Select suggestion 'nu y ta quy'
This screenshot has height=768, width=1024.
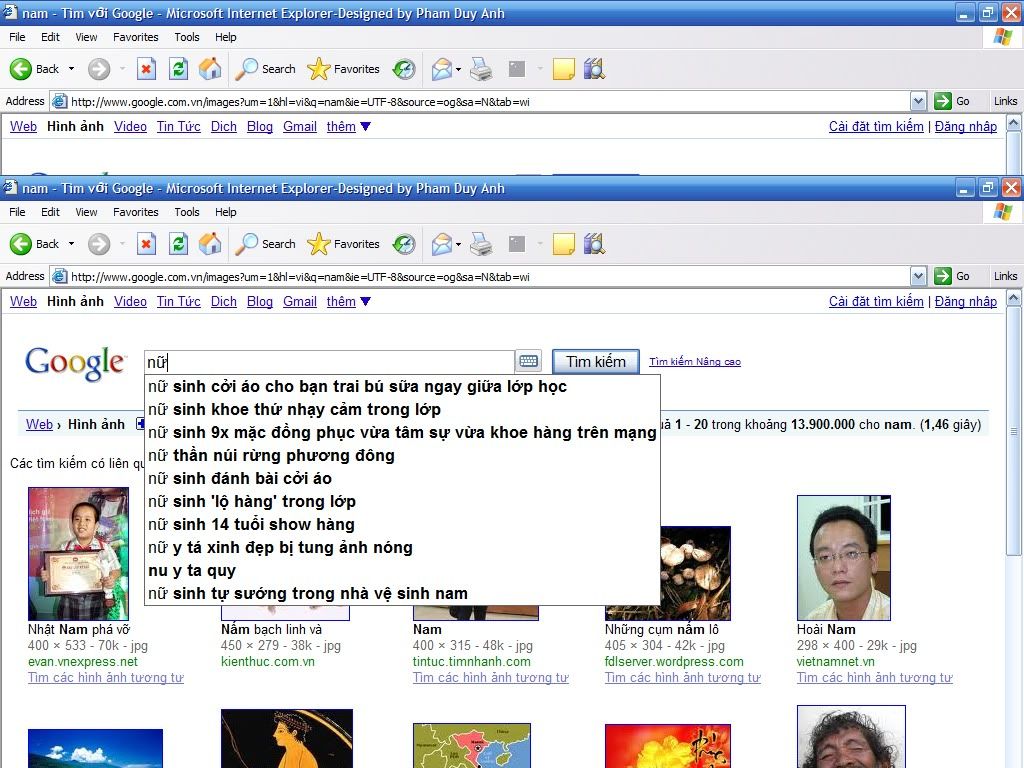[402, 570]
